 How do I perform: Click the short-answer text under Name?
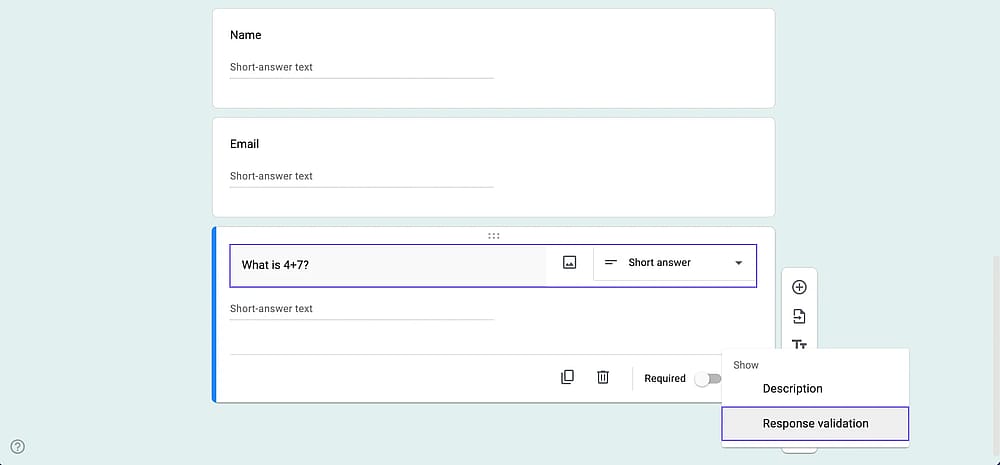[x=271, y=67]
